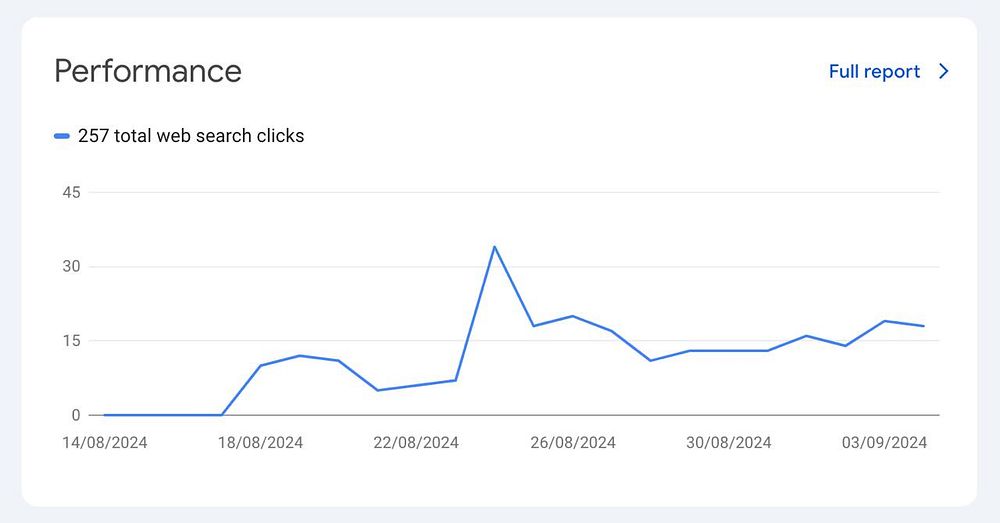Click the highest peak on the clicks line
This screenshot has height=523, width=1000.
tap(494, 247)
